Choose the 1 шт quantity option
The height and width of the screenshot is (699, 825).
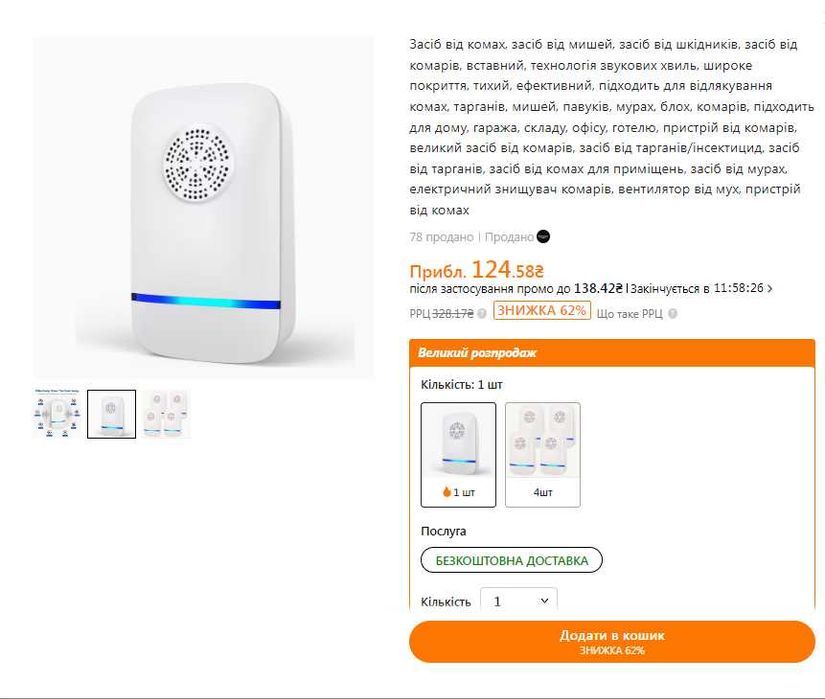point(458,454)
